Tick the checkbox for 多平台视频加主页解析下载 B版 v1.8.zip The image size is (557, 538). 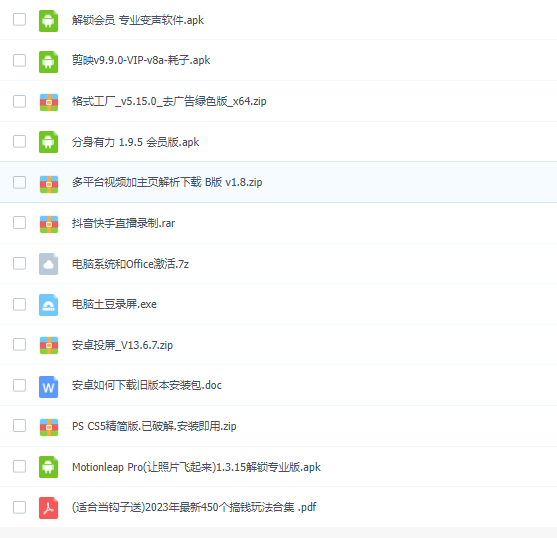pos(19,182)
